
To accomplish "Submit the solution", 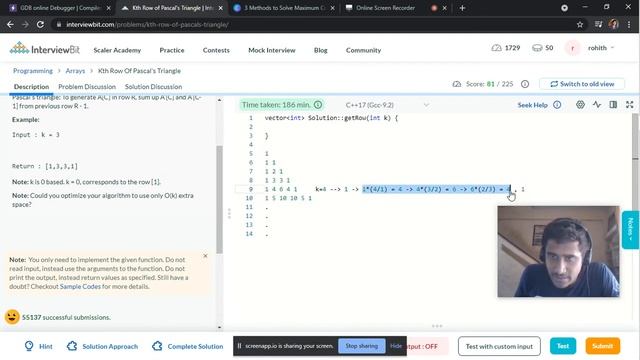I will pyautogui.click(x=602, y=346).
